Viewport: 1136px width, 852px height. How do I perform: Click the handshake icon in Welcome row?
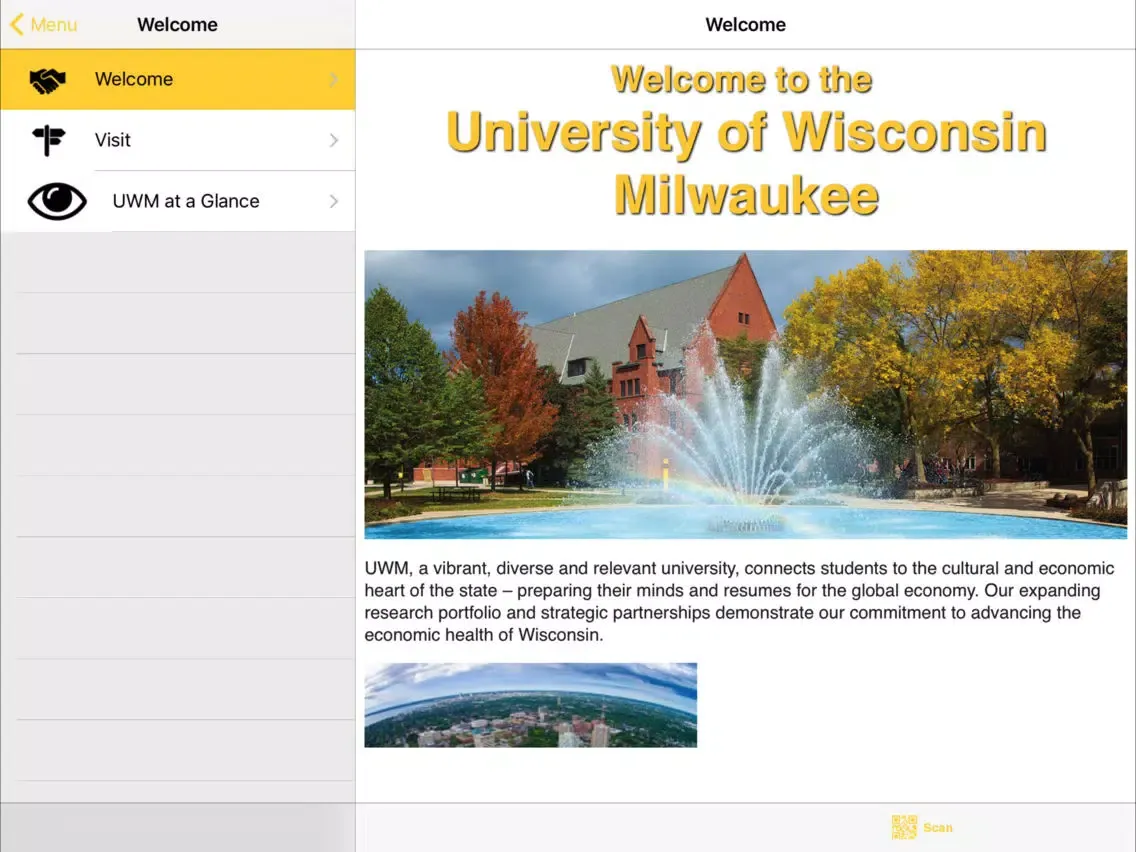(x=47, y=80)
